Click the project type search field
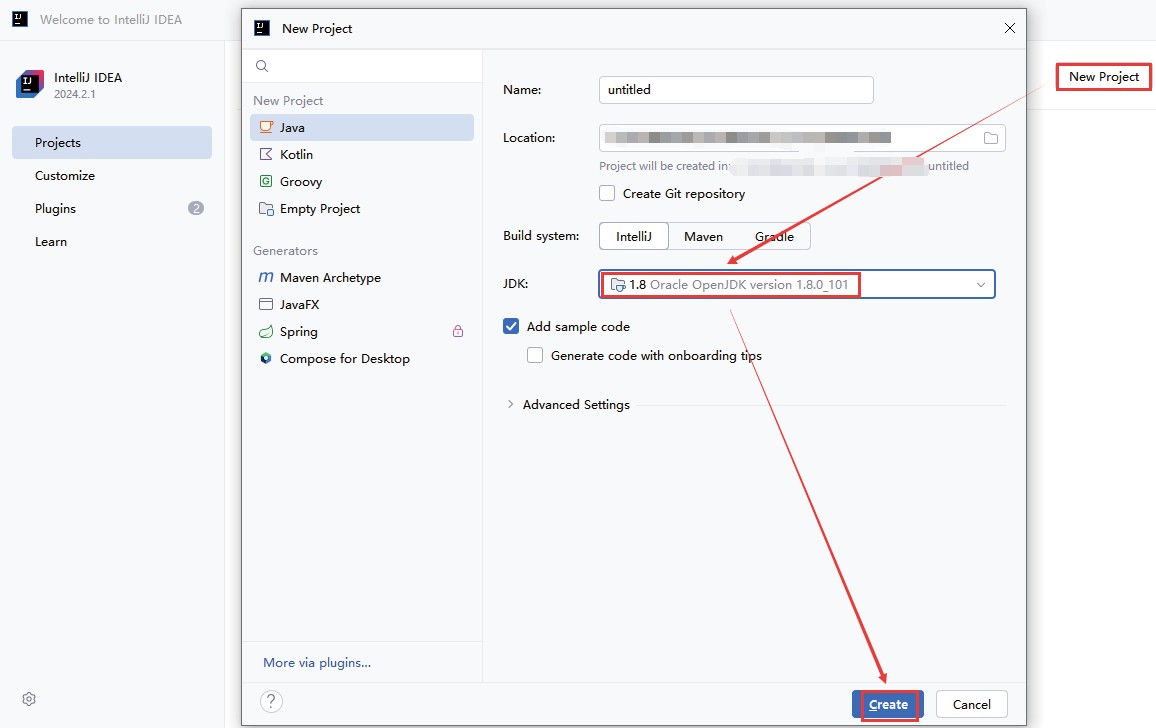1156x728 pixels. tap(362, 66)
